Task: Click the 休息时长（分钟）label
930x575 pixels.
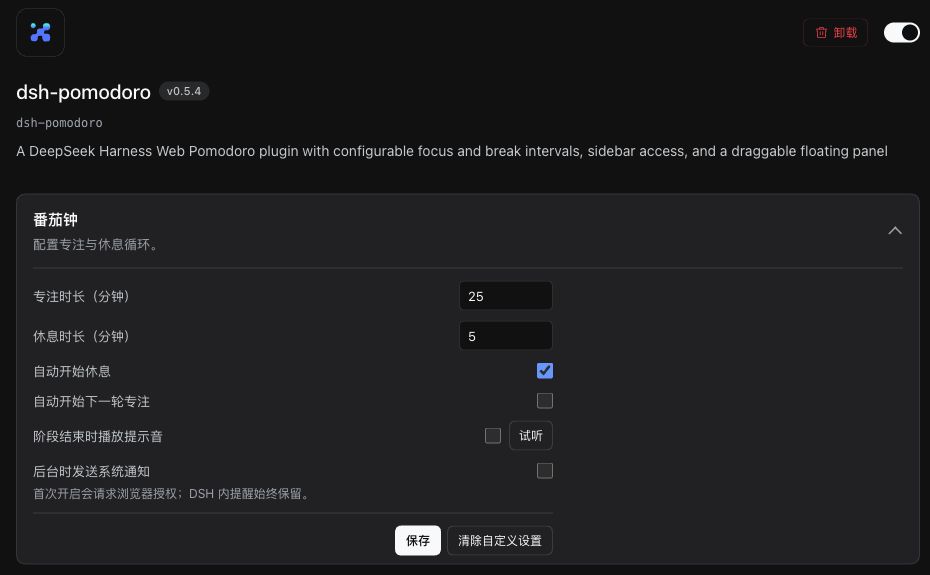Action: pos(82,336)
